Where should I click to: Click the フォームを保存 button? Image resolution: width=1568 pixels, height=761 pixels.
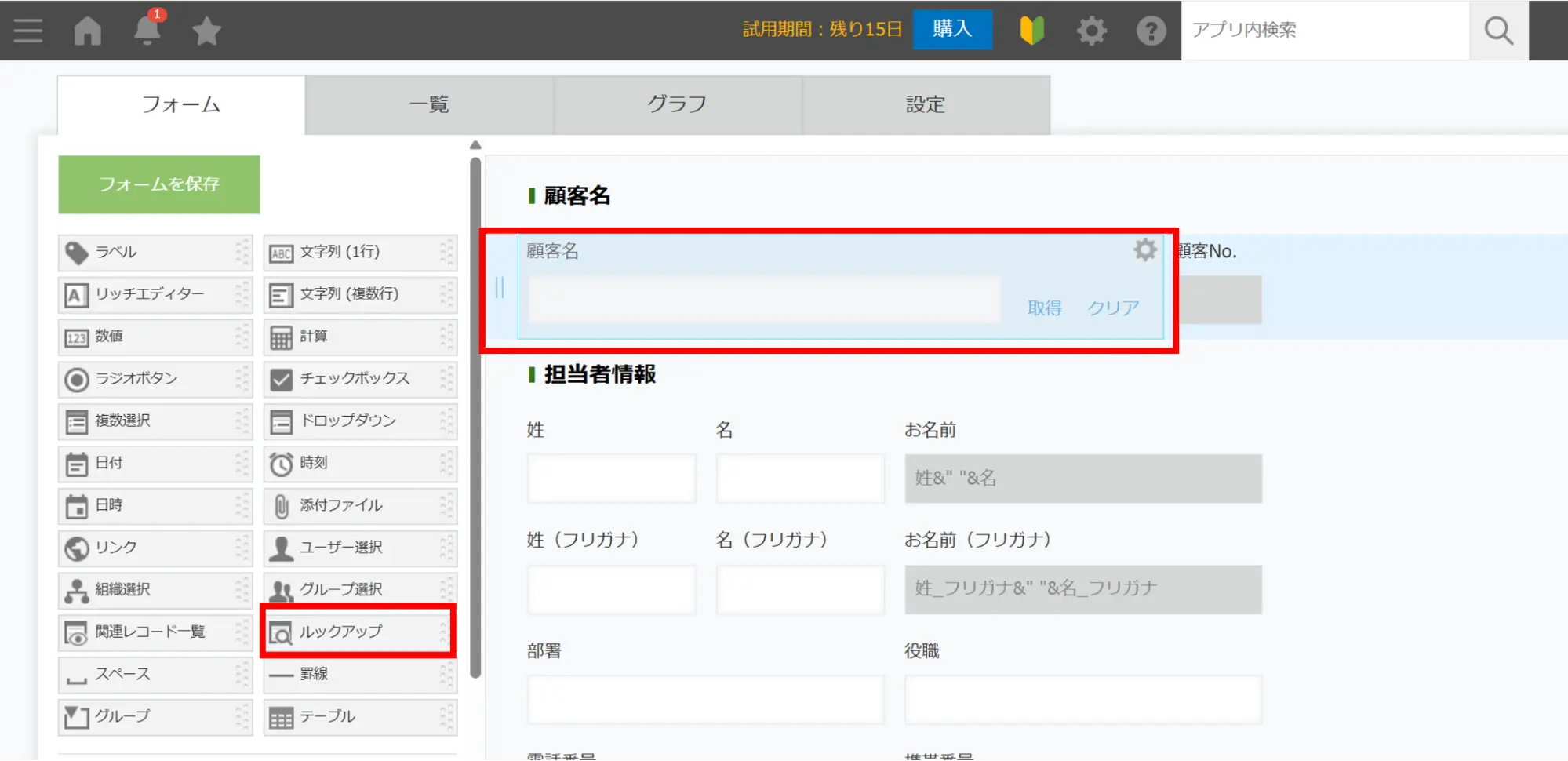[159, 184]
